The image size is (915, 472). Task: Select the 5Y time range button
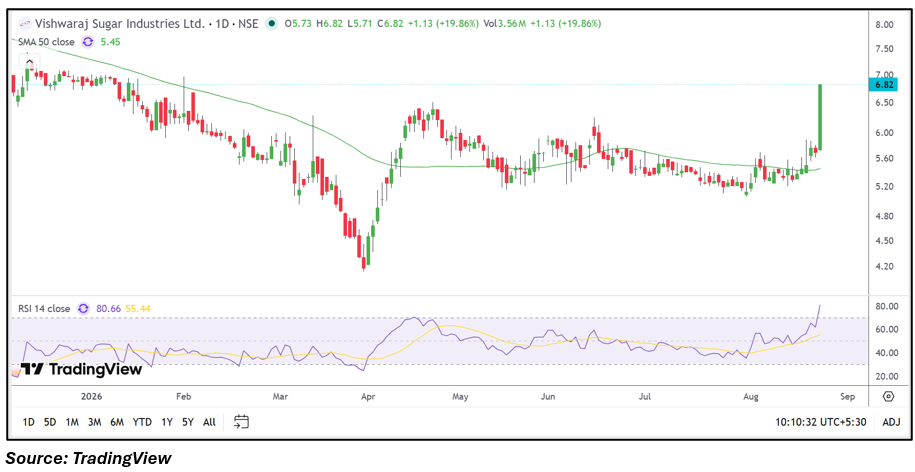click(x=187, y=422)
